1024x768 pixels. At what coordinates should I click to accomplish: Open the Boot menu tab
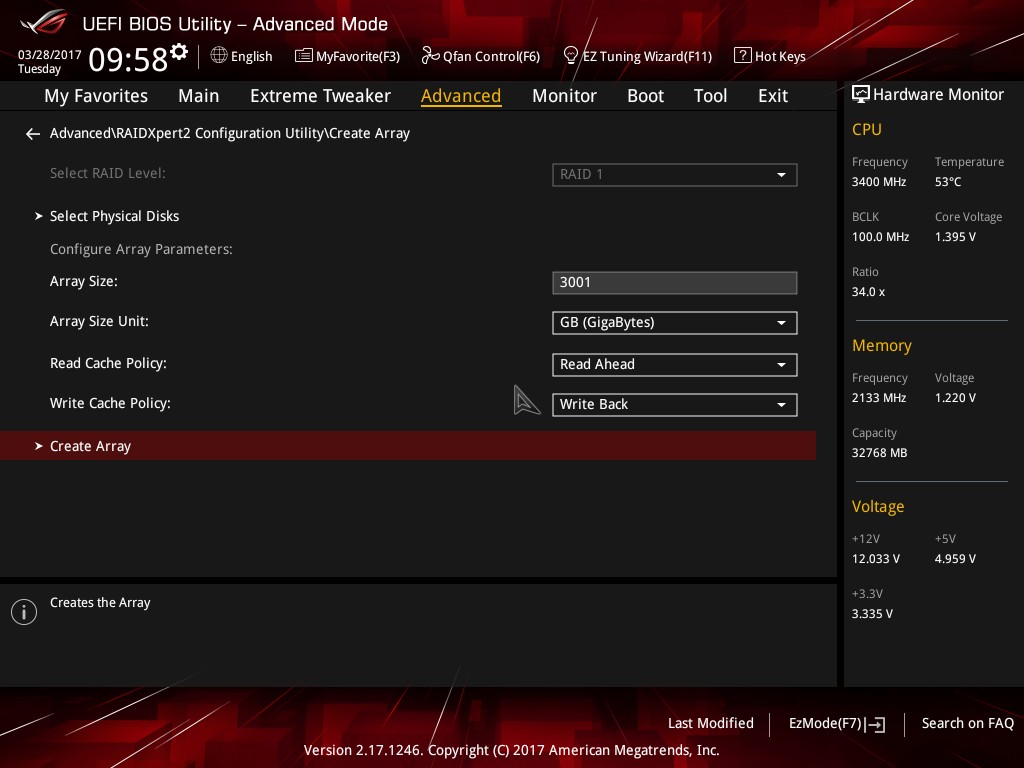[645, 95]
